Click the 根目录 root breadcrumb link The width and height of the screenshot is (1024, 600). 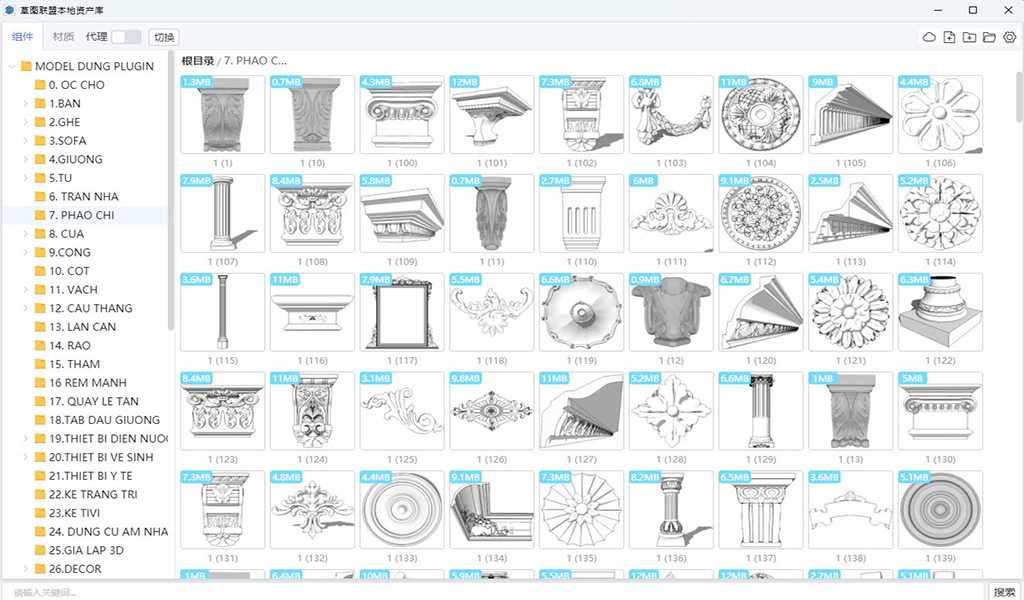pos(199,61)
